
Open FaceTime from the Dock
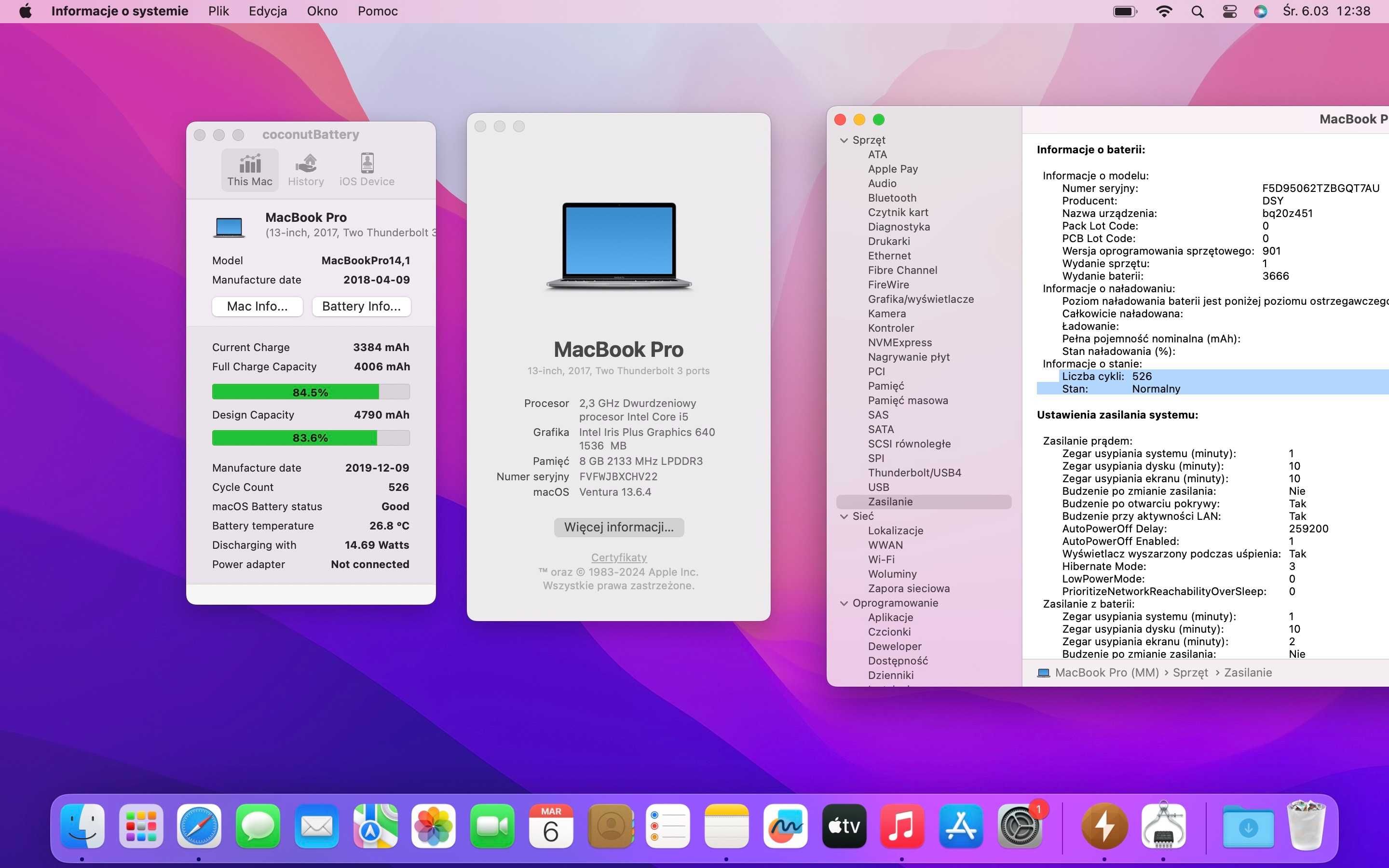(x=492, y=827)
